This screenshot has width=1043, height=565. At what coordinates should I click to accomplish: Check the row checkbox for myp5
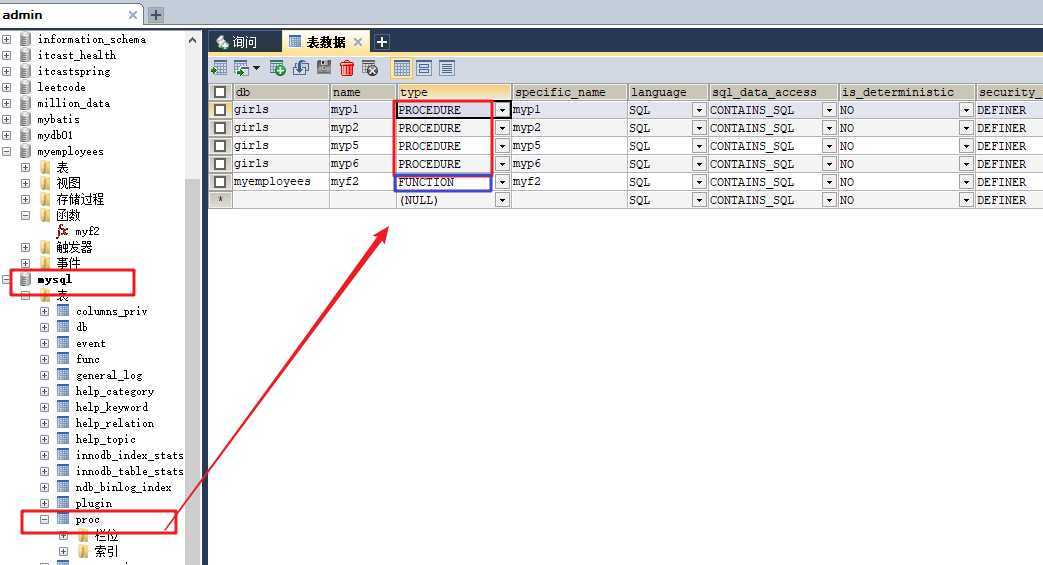[x=220, y=146]
